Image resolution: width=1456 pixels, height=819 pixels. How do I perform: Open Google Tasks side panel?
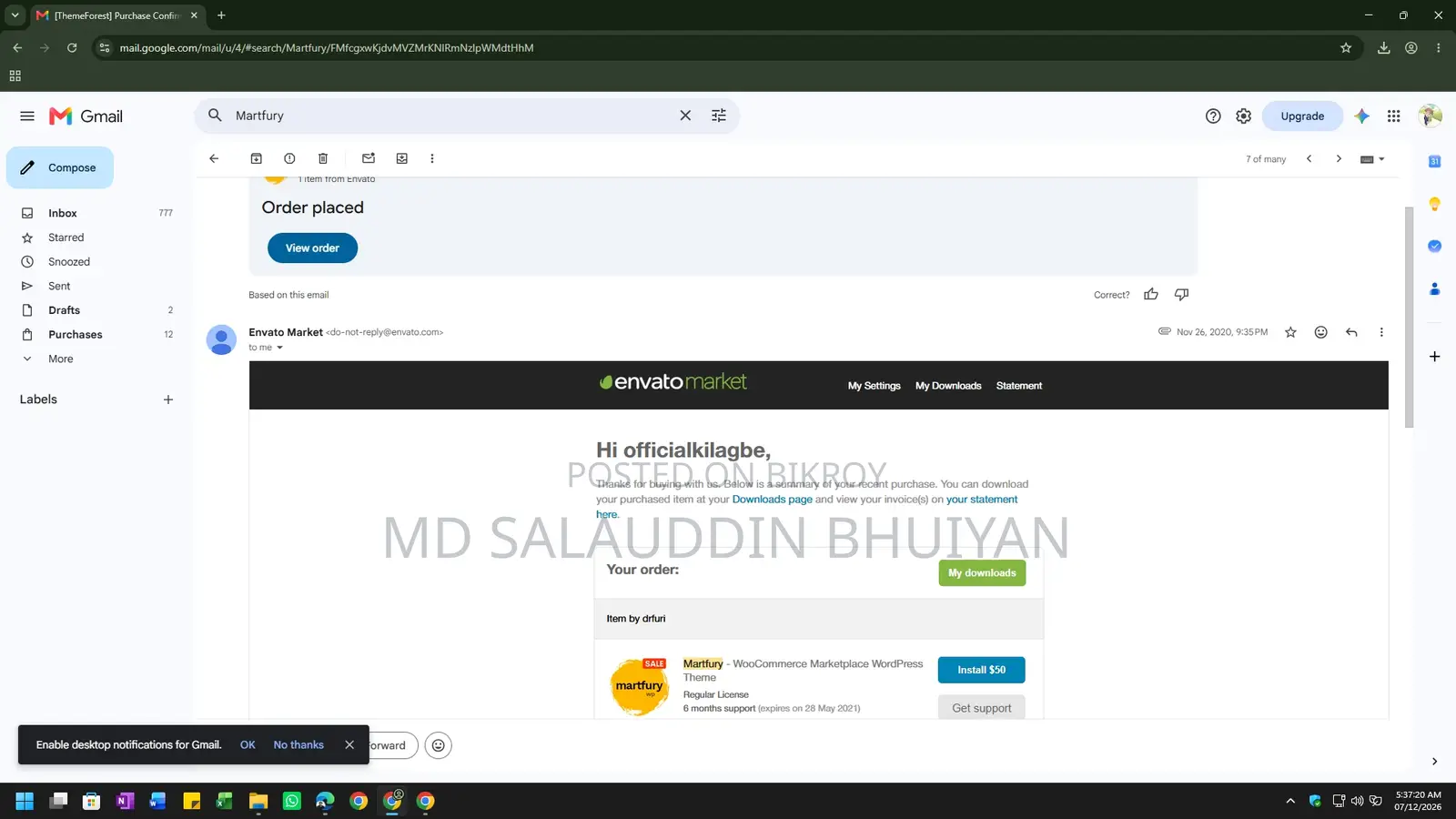pyautogui.click(x=1434, y=246)
